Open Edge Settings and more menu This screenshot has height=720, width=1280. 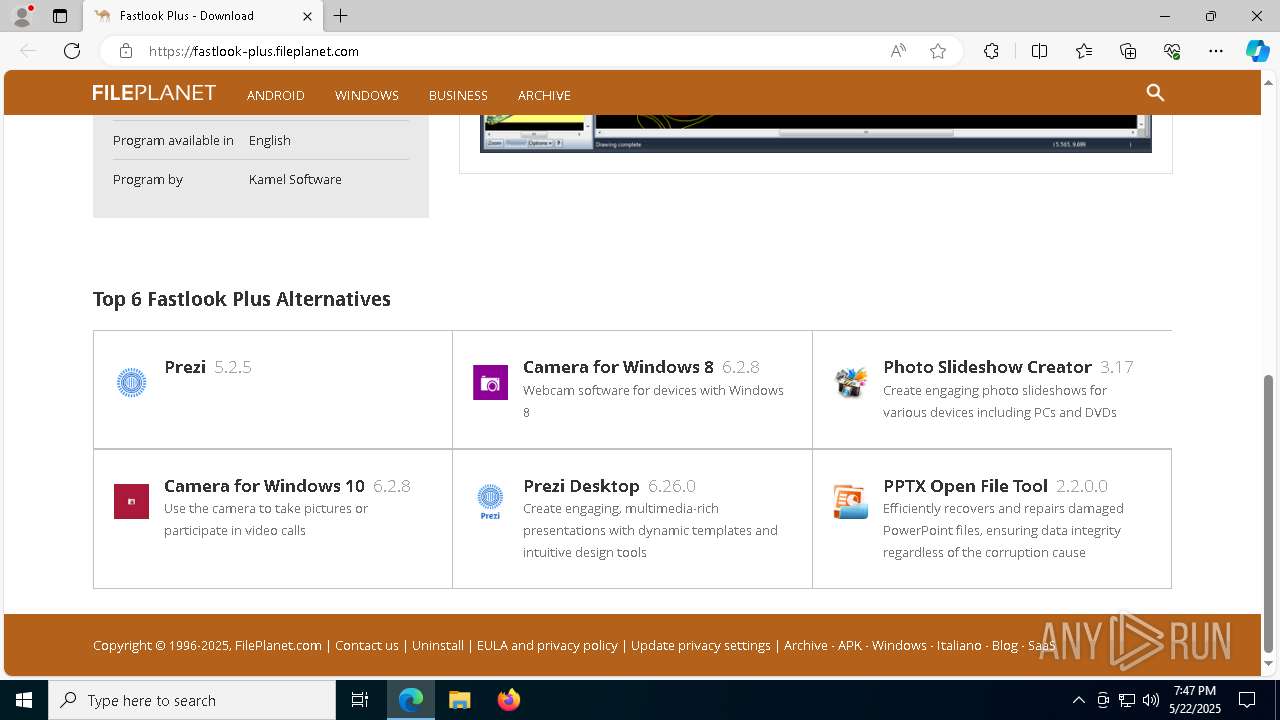pos(1216,51)
